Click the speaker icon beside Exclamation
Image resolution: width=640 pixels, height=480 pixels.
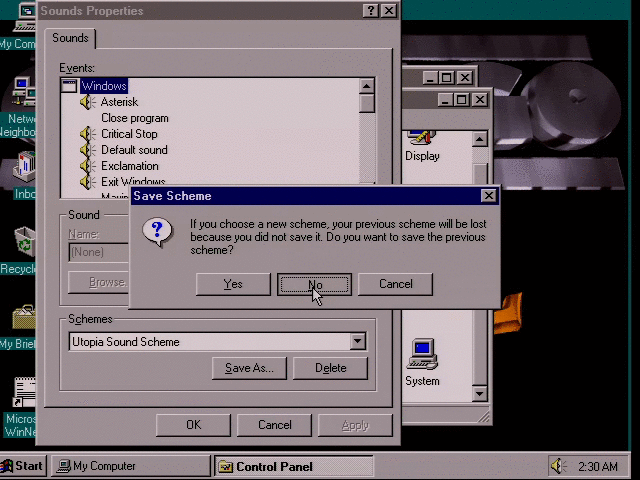(87, 166)
